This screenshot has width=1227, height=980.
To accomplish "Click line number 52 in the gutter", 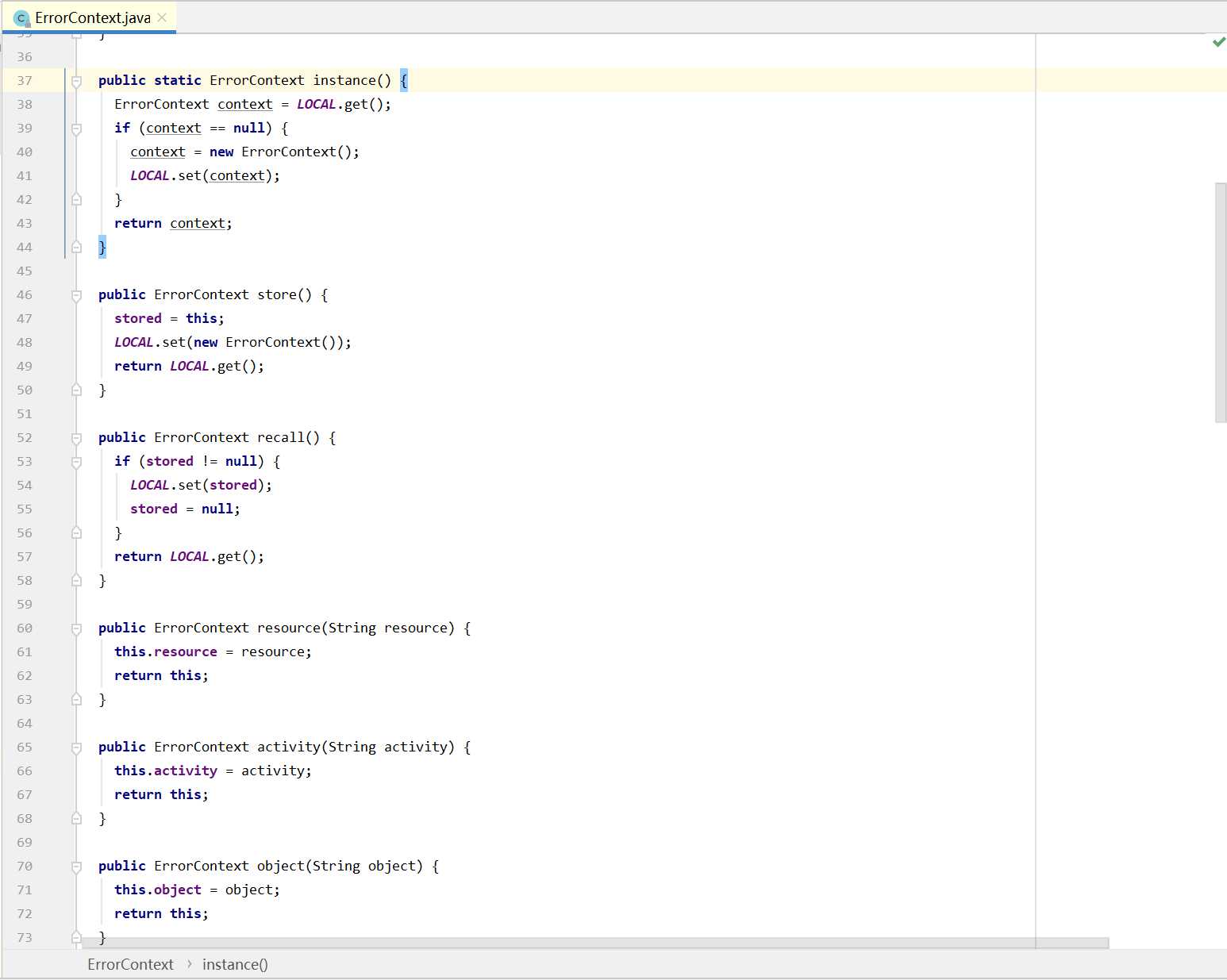I will coord(25,437).
